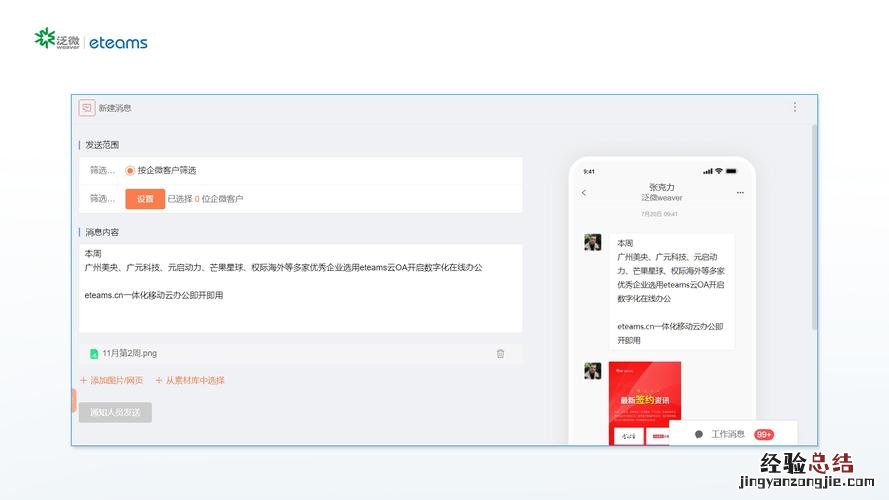Click 张克力 contact name in phone preview
The image size is (889, 500).
pyautogui.click(x=662, y=187)
